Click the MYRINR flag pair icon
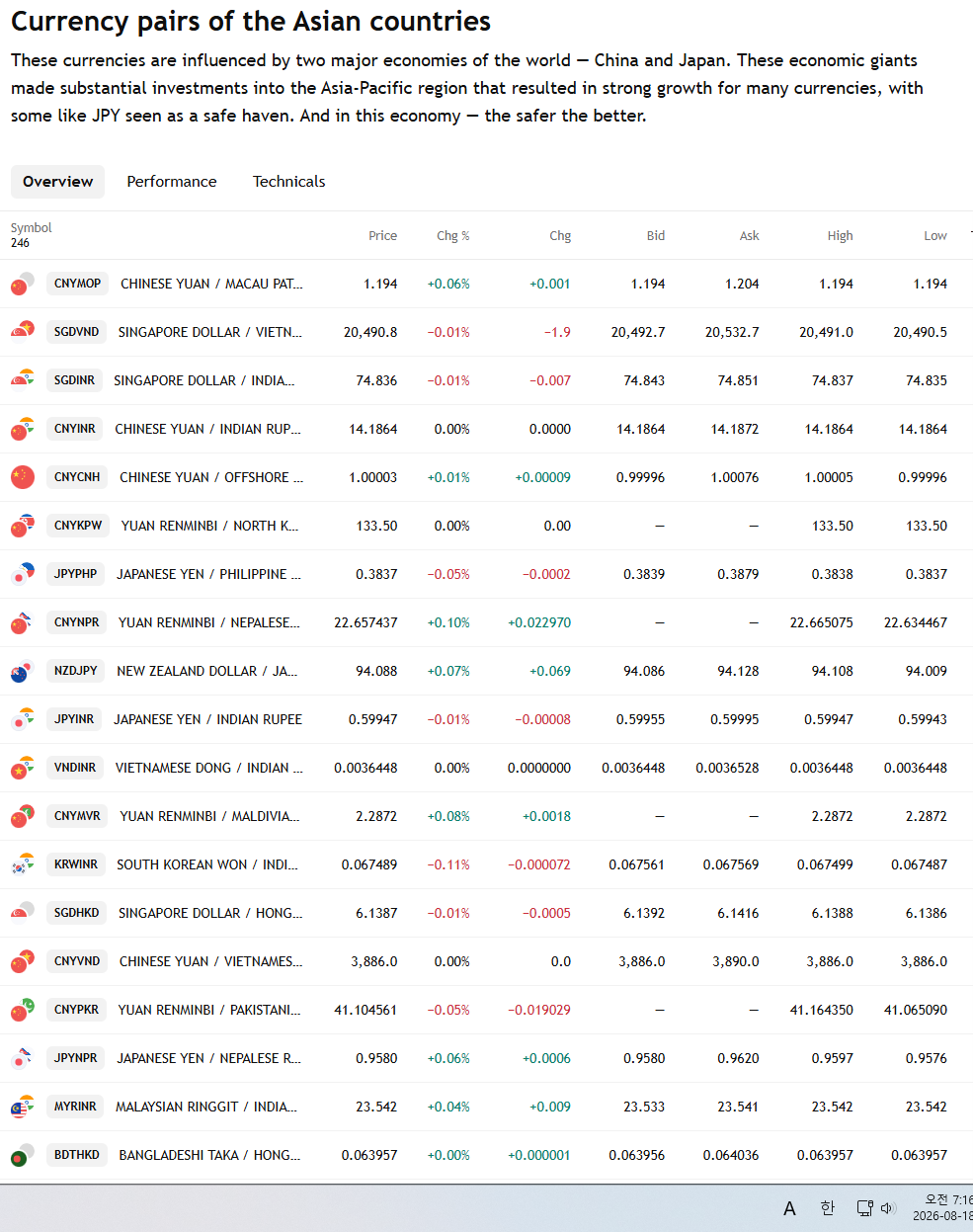Screen dimensions: 973x1232 point(23,1108)
